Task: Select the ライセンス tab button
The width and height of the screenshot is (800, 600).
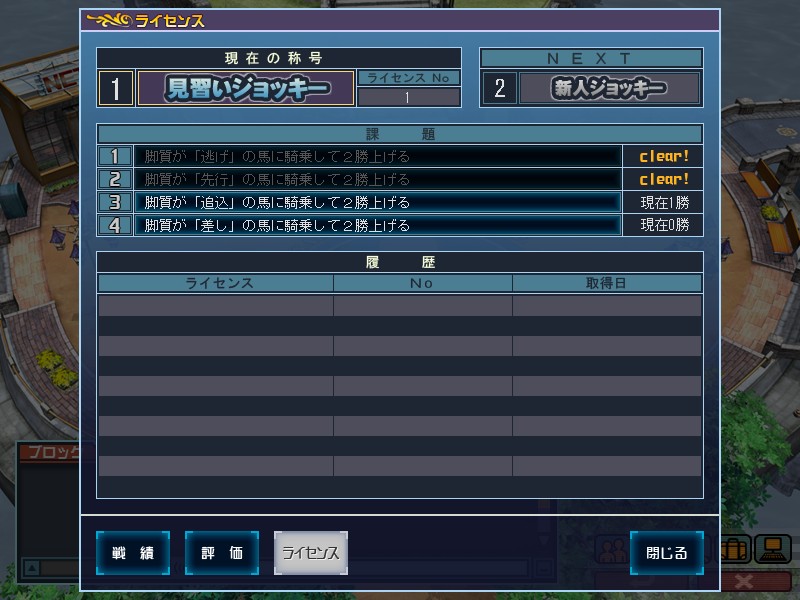Action: click(311, 553)
